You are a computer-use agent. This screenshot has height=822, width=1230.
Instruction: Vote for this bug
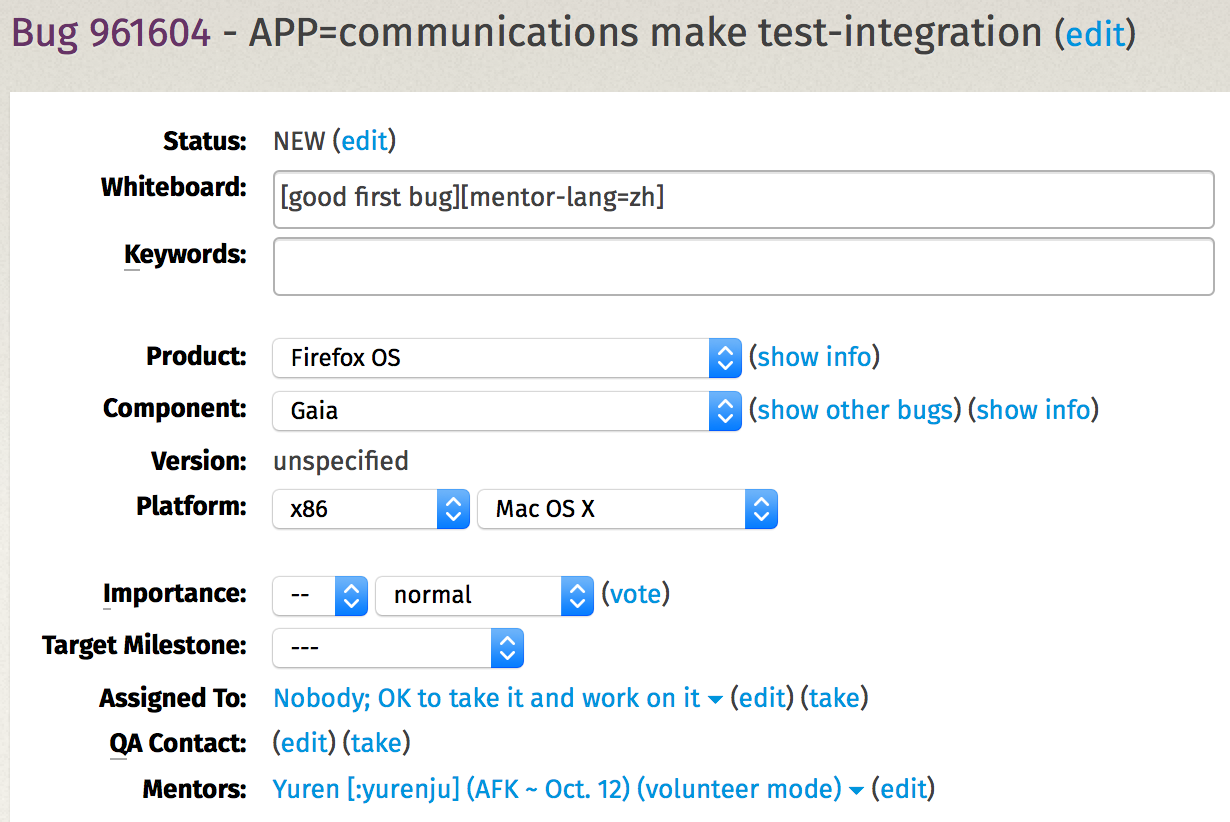635,595
